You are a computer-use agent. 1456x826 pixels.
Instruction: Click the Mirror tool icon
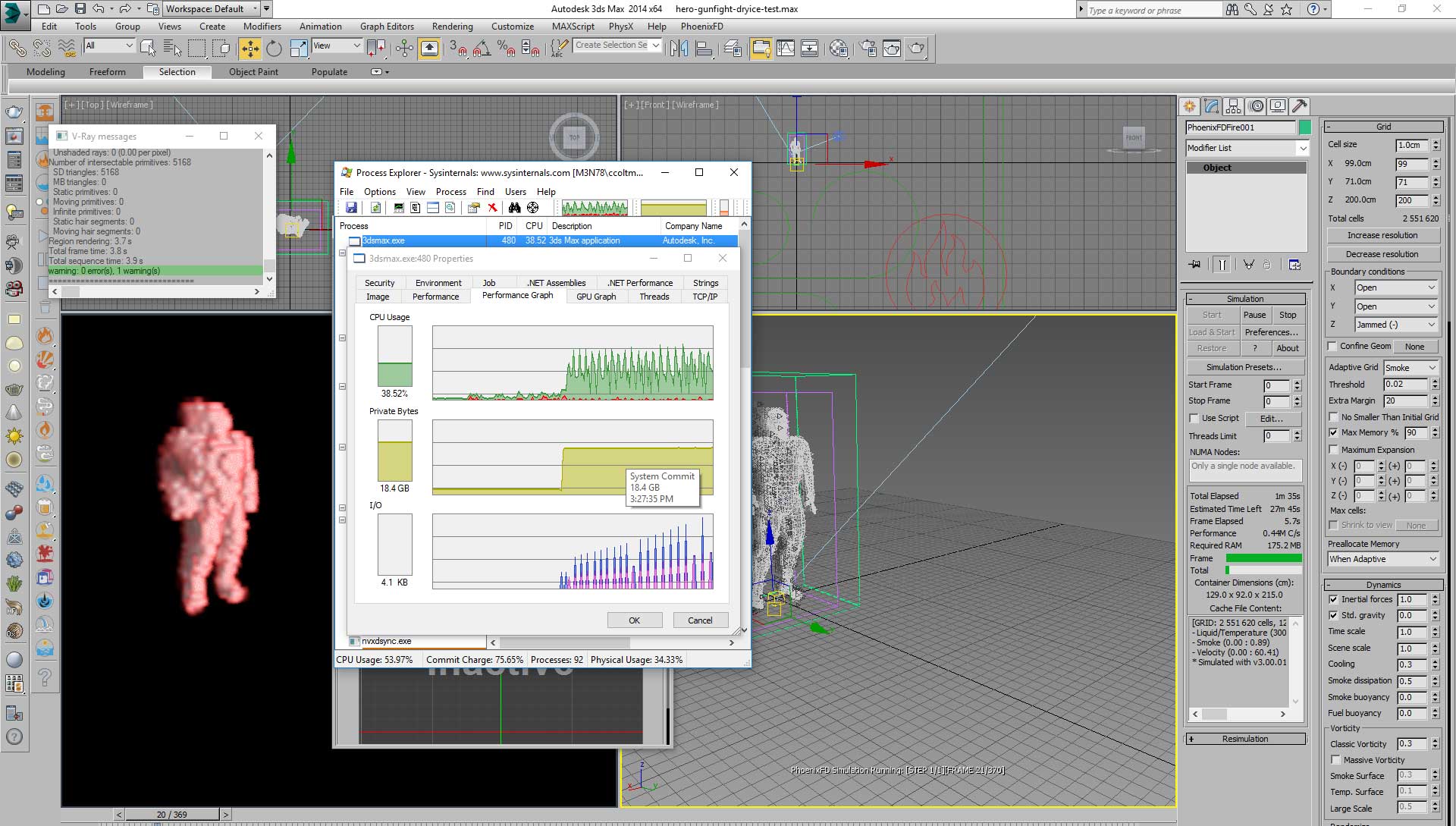pyautogui.click(x=679, y=49)
